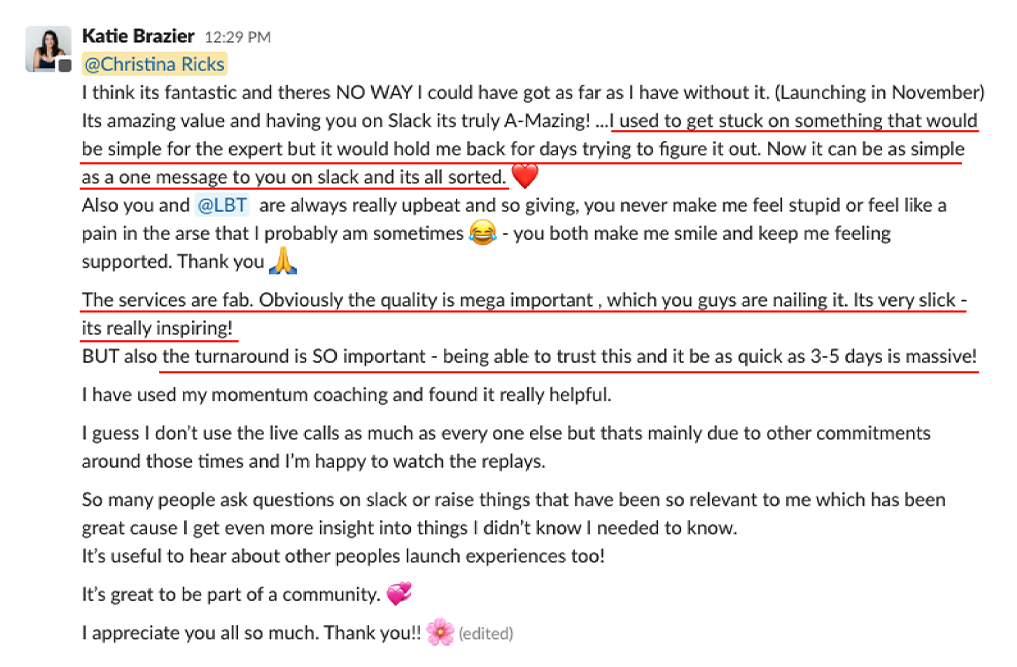Viewport: 1017px width, 667px height.
Task: Click the (edited) label
Action: click(x=486, y=633)
